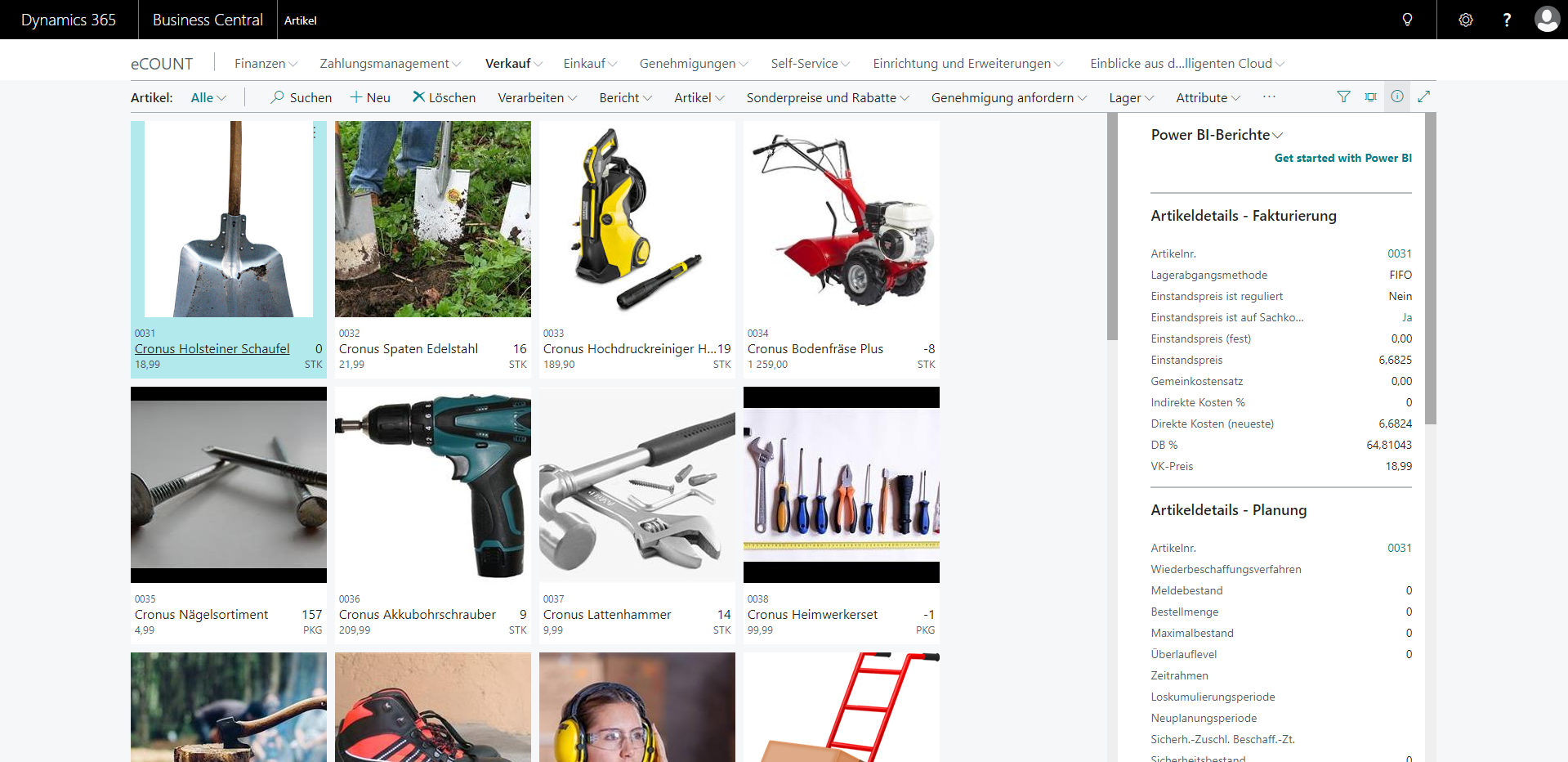This screenshot has height=762, width=1568.
Task: Click the Artikeldetails - Fakturierung heading
Action: 1244,216
